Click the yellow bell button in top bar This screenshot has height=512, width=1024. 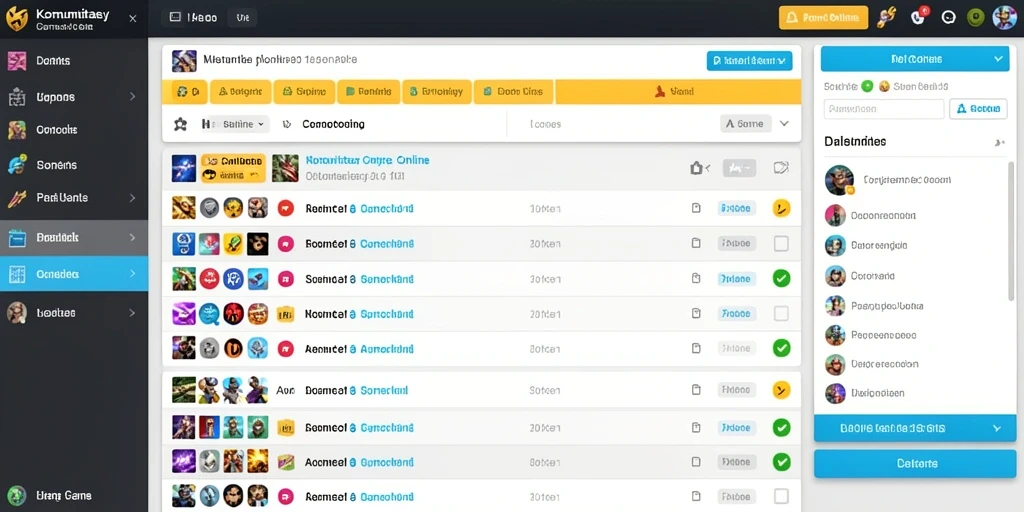click(x=823, y=18)
